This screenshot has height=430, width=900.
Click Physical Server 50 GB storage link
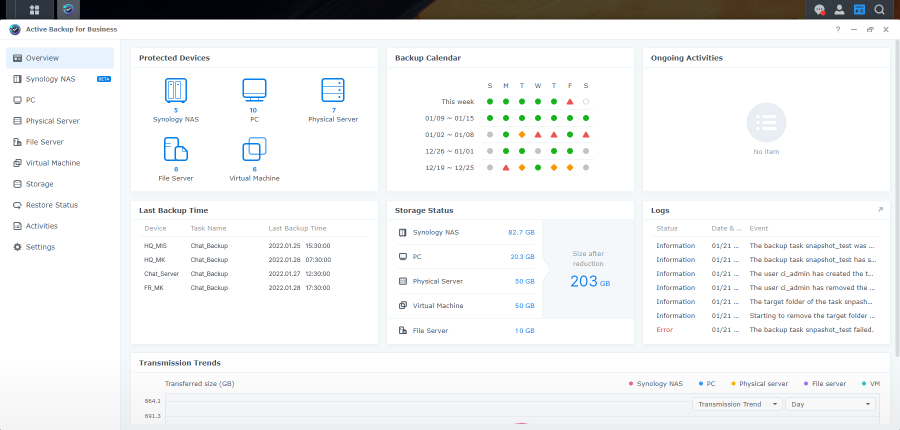pyautogui.click(x=525, y=281)
